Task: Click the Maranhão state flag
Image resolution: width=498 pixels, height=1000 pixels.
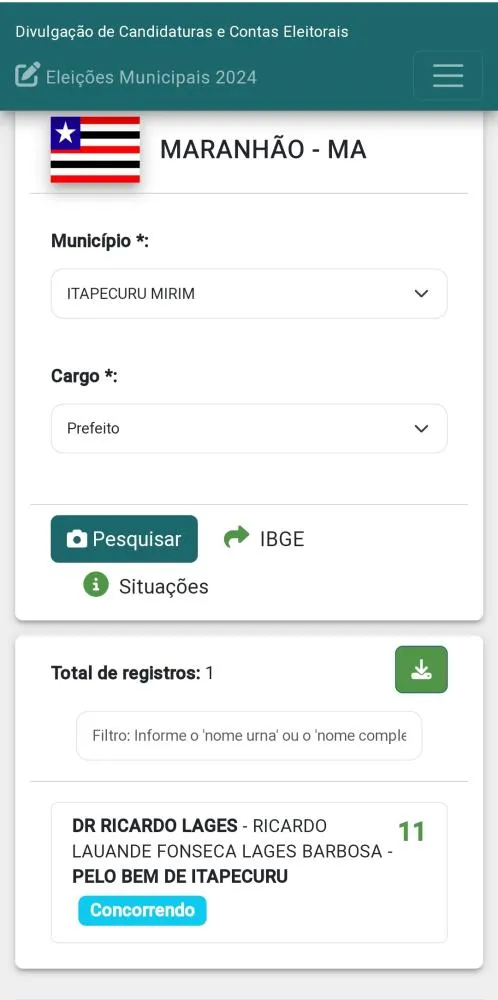Action: (x=95, y=150)
